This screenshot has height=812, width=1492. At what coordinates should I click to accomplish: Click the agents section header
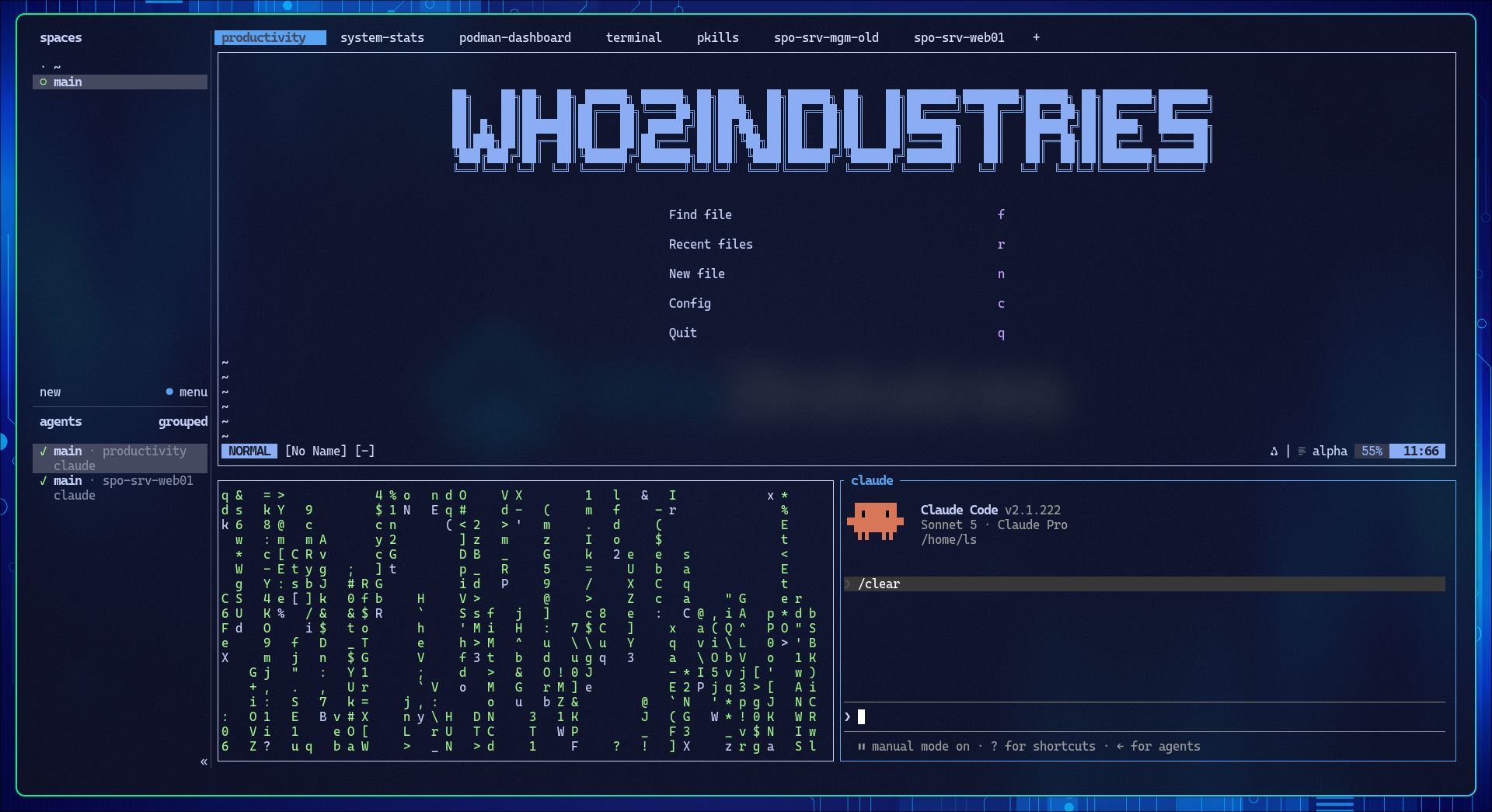click(x=61, y=421)
